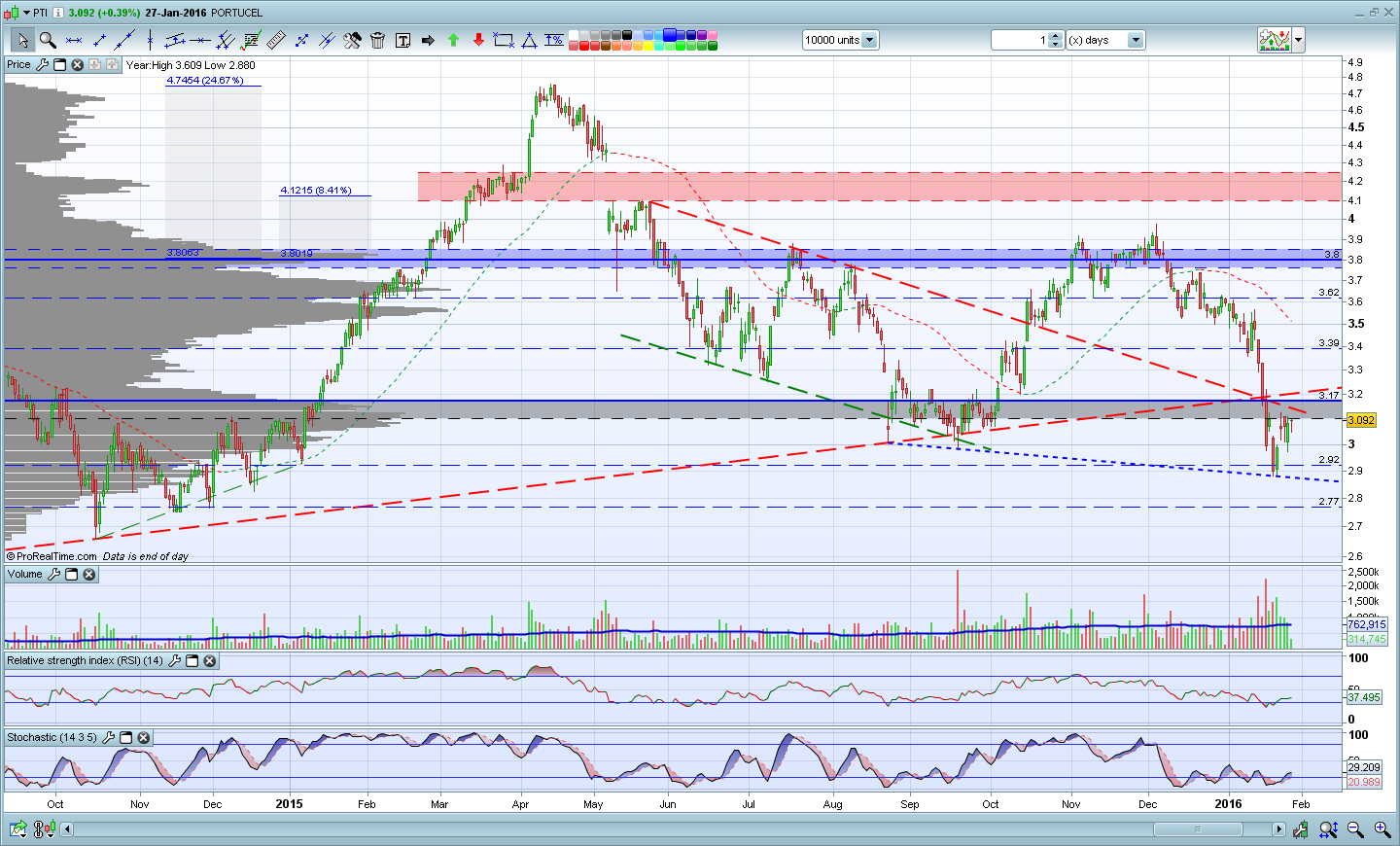Choose the Fibonacci retracement lines tool
Screen dimensions: 1400x846
coord(251,40)
